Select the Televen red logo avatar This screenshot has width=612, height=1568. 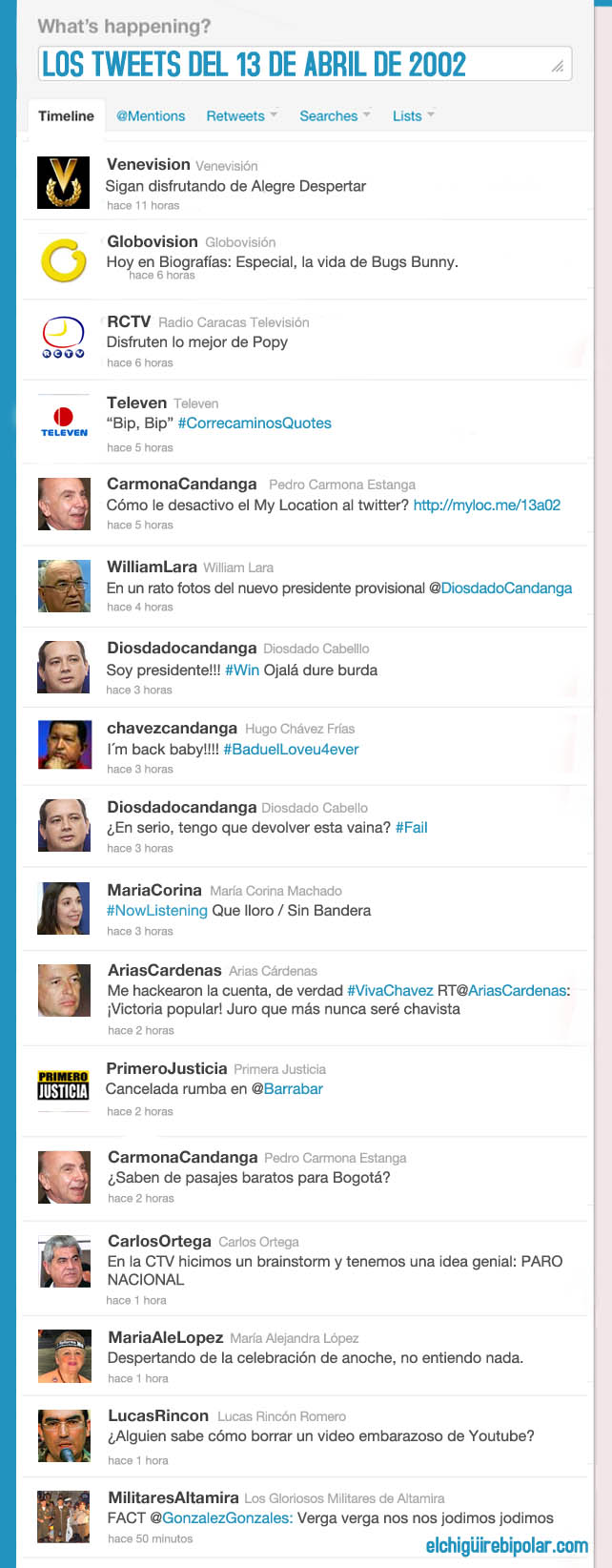(63, 421)
